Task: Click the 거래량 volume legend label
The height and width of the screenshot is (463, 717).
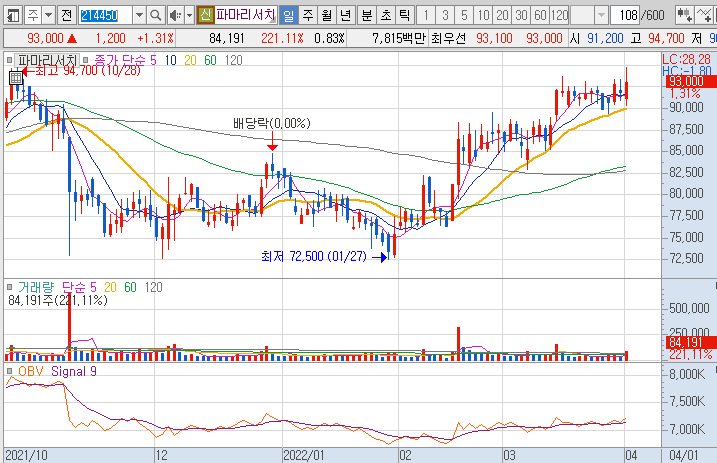Action: point(36,287)
